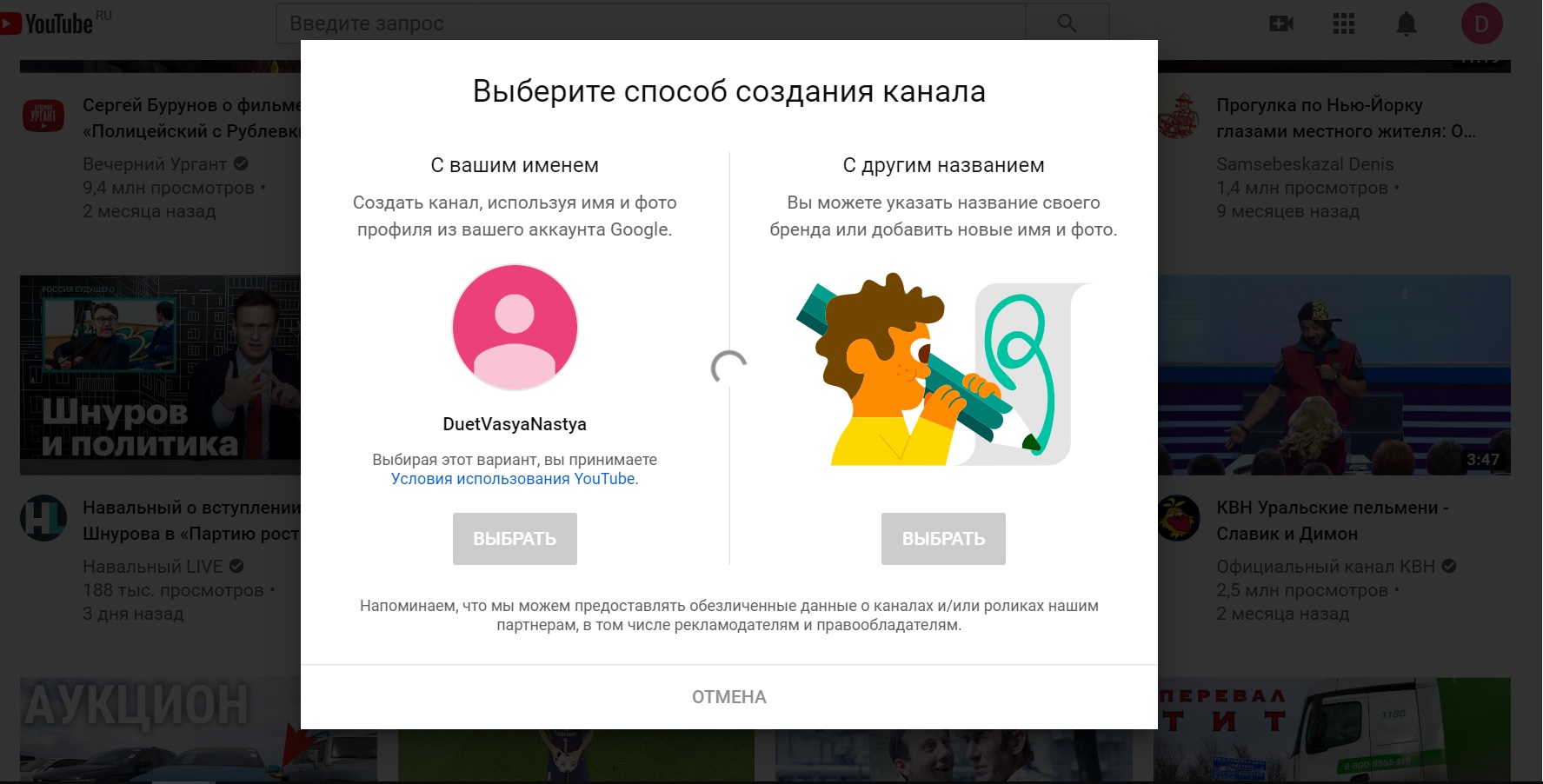Open the "ПЕРЕВАЛ" truck video thumbnail

pyautogui.click(x=1334, y=730)
